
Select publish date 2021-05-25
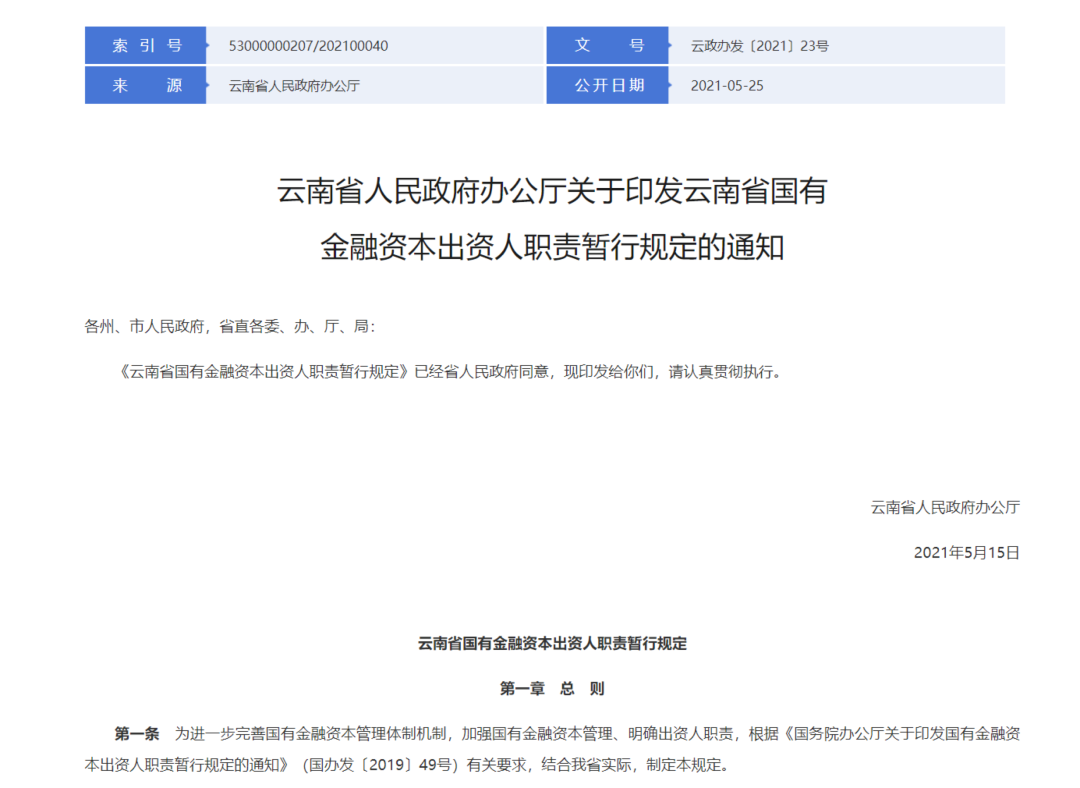pos(727,86)
